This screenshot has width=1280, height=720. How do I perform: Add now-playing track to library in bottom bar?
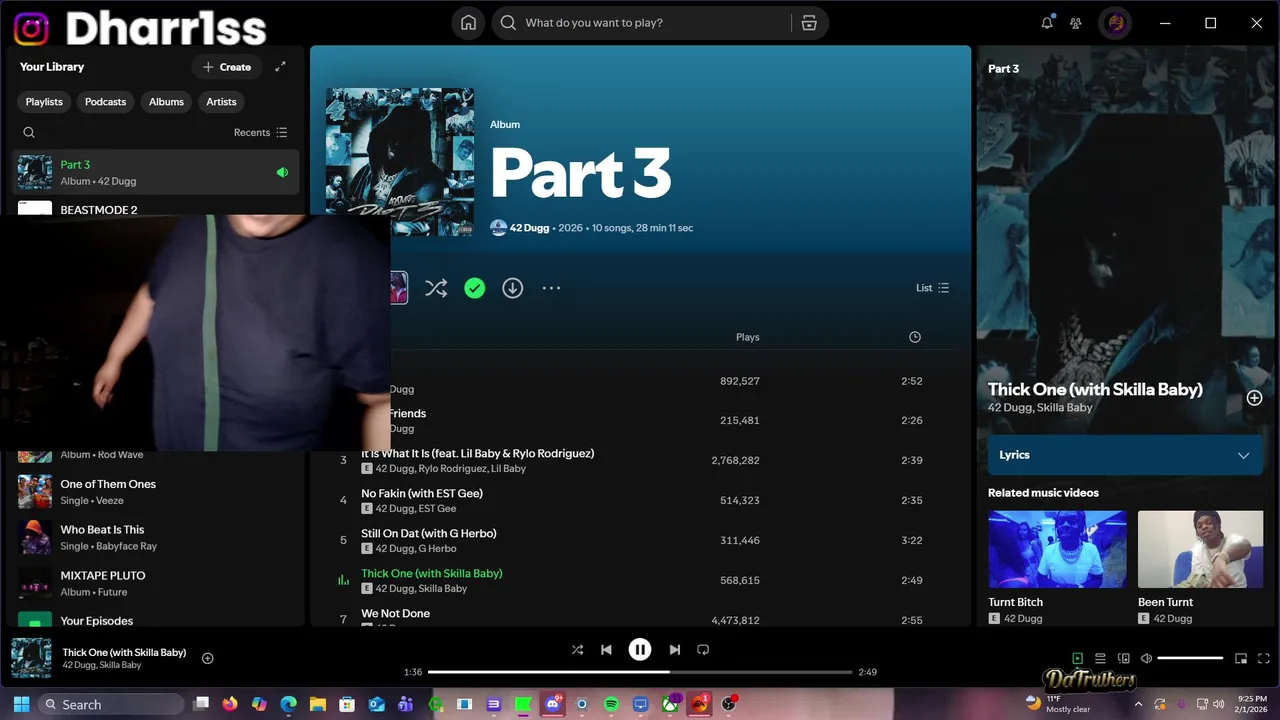208,658
